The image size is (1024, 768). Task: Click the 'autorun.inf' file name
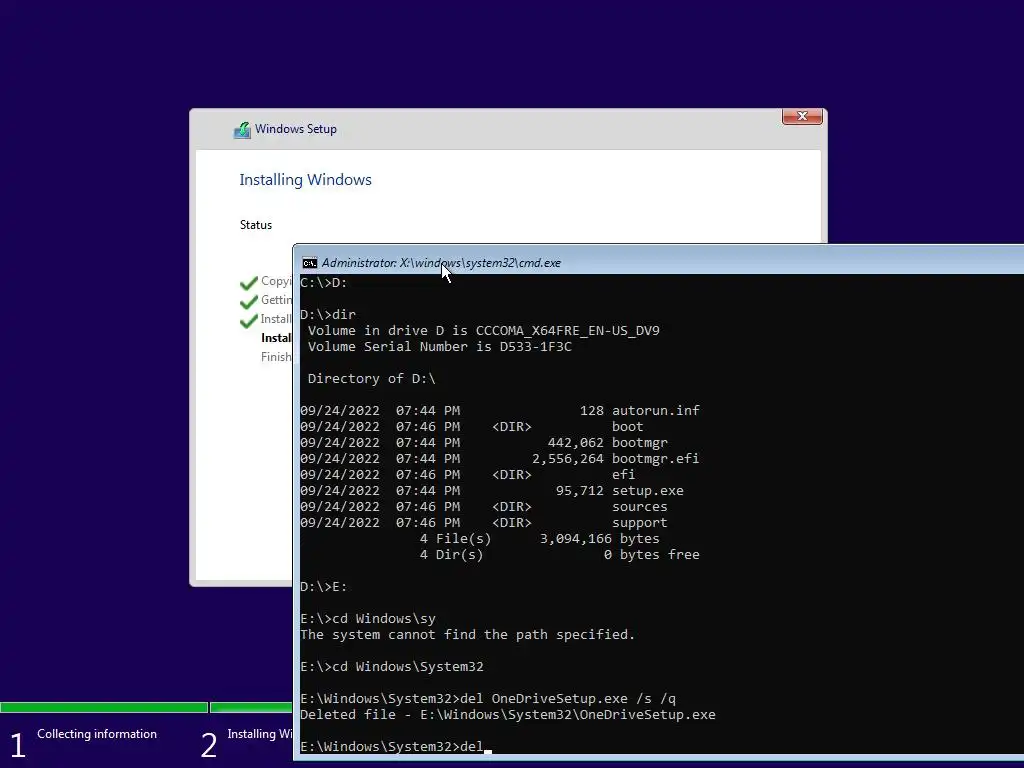click(656, 410)
